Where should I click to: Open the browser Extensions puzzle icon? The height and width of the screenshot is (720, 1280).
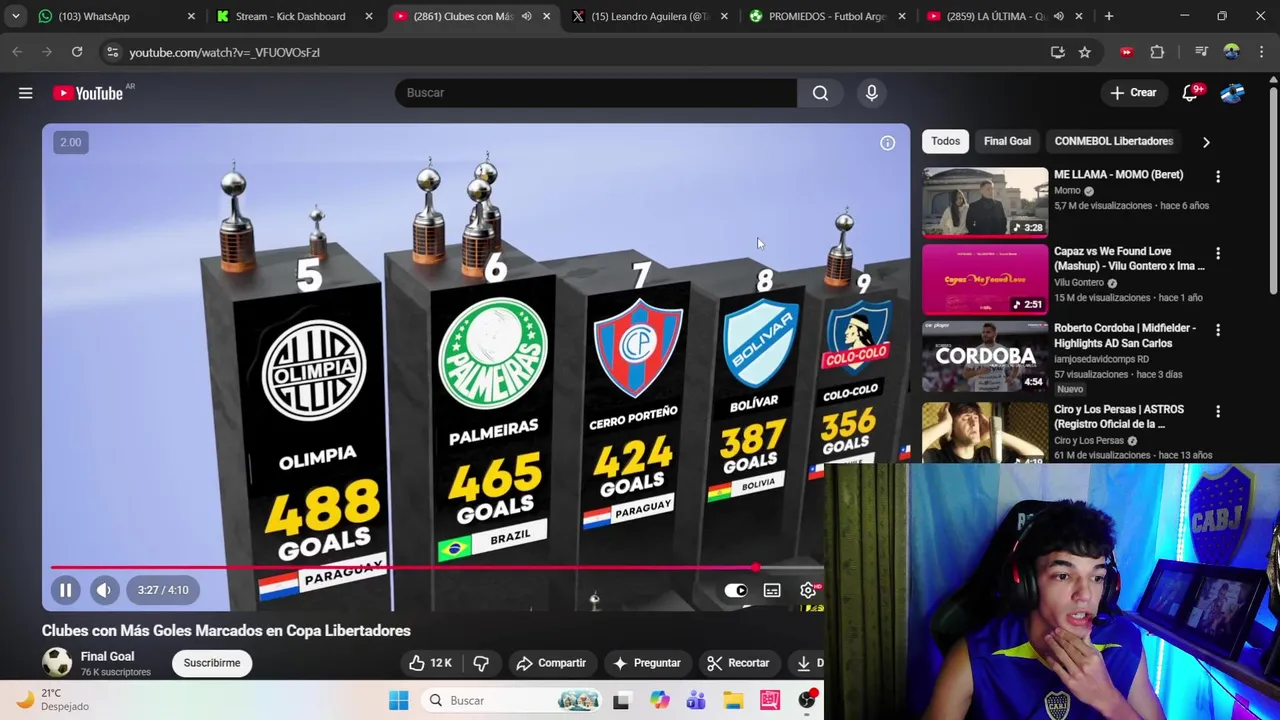(1157, 52)
